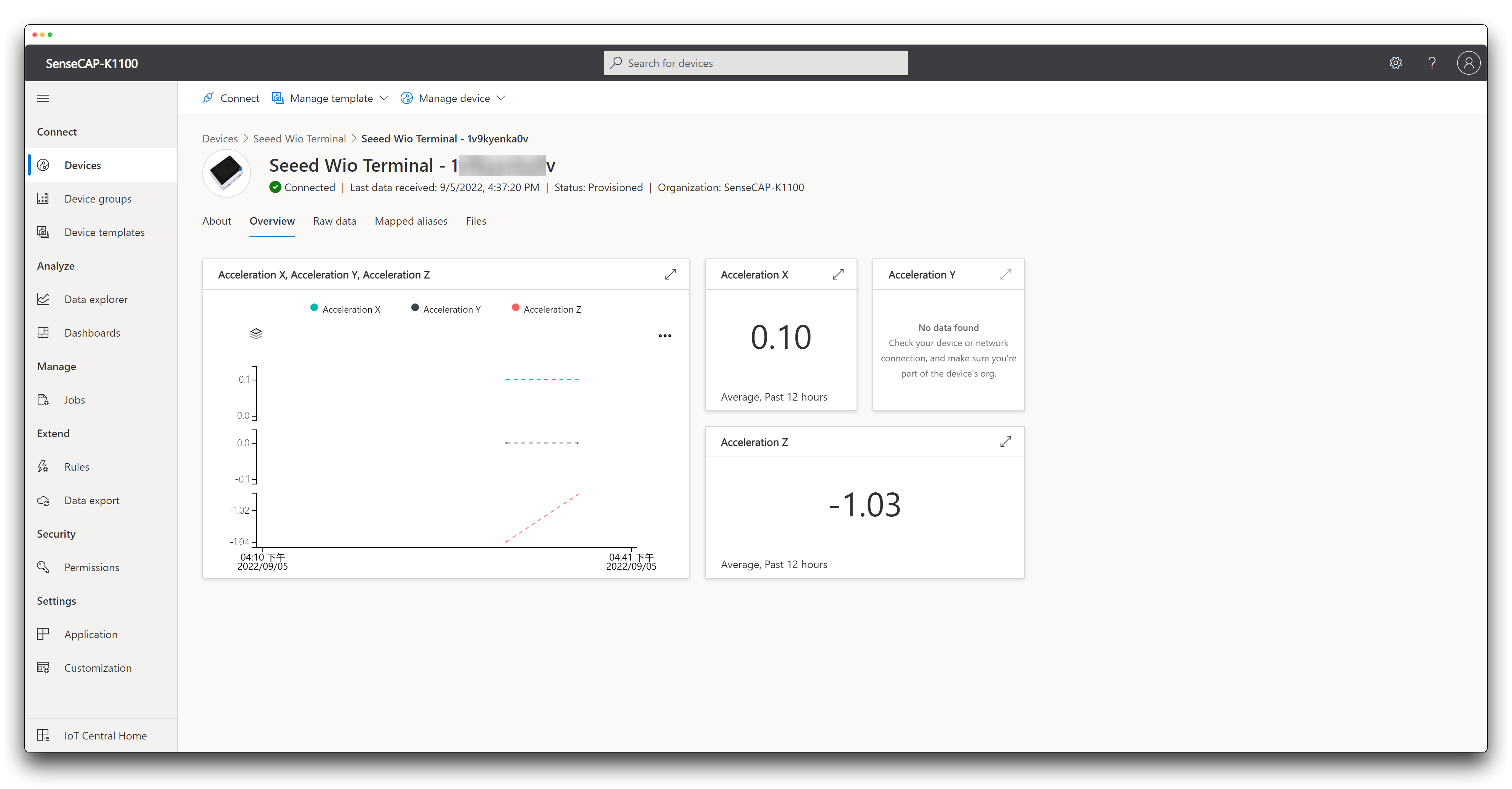Click the Search for devices field
Screen dimensions: 1512x789
pyautogui.click(x=755, y=63)
